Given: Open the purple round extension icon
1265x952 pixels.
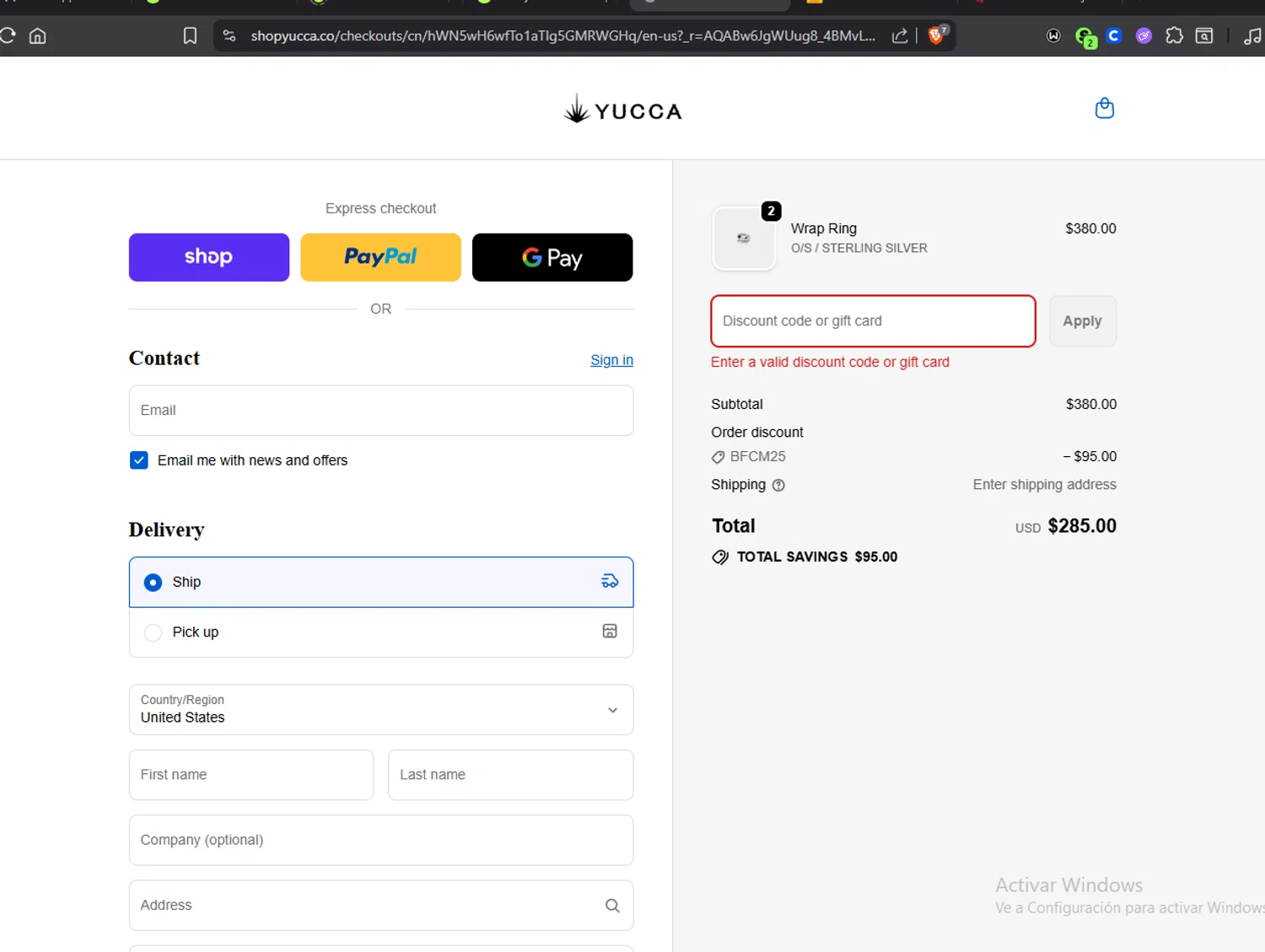Looking at the screenshot, I should (x=1144, y=35).
